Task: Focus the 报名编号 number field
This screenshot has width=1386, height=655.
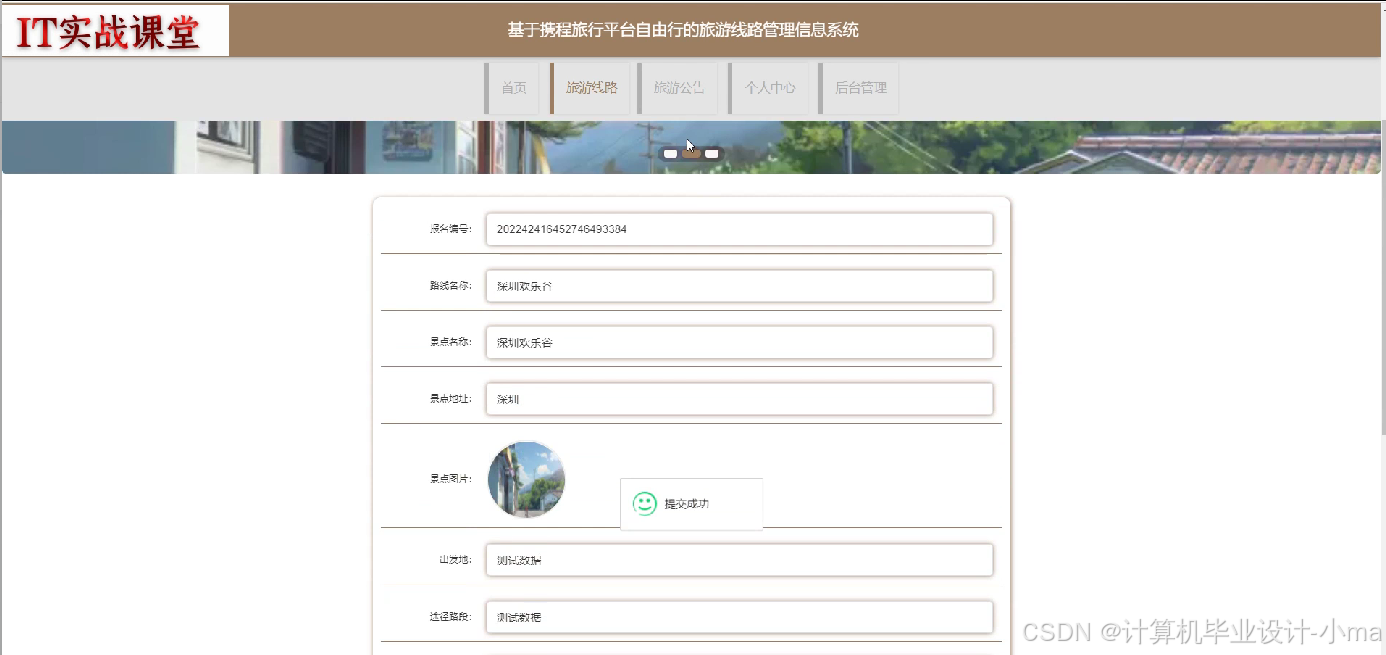Action: tap(739, 229)
